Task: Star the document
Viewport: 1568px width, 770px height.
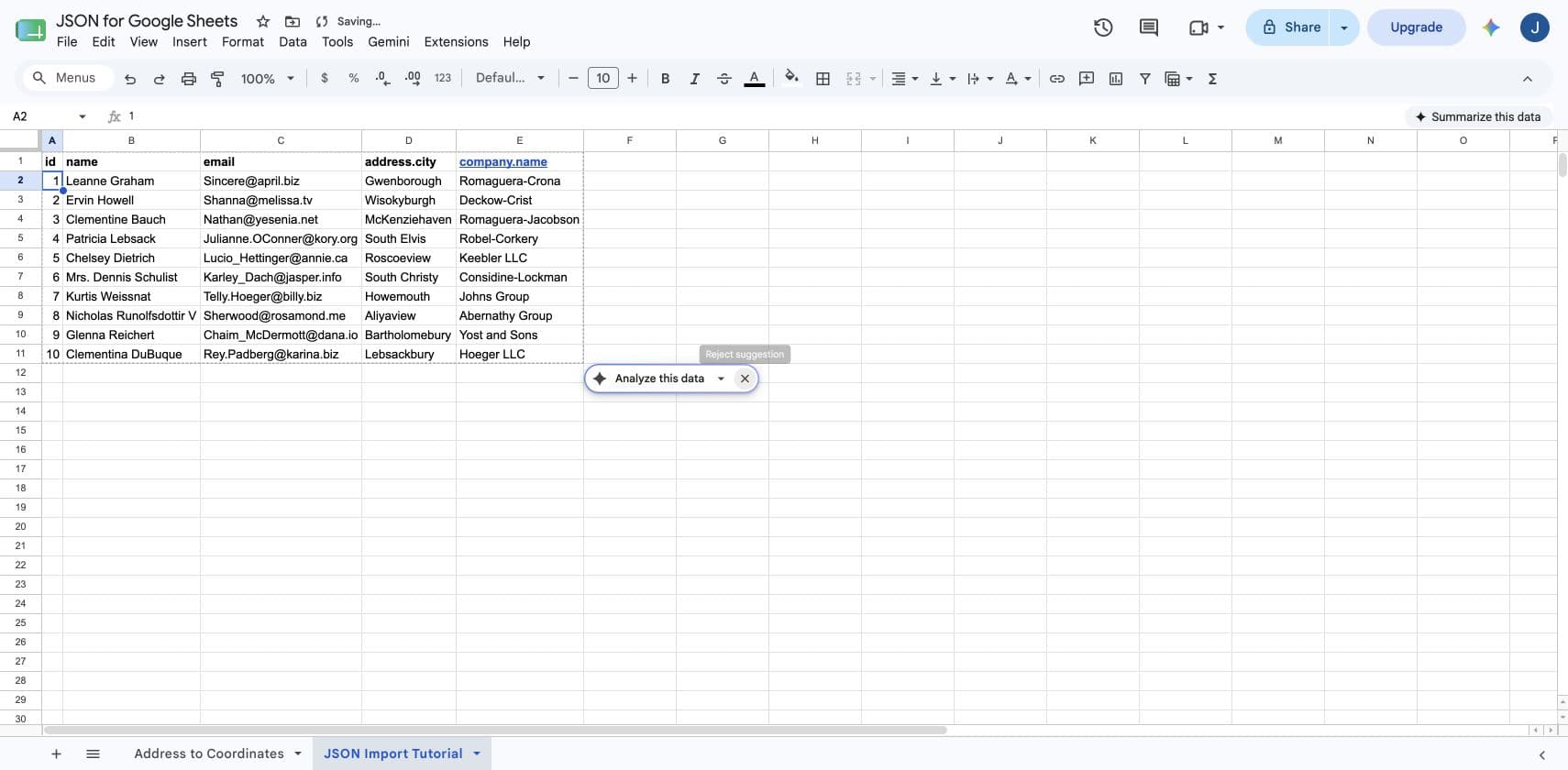Action: [263, 21]
